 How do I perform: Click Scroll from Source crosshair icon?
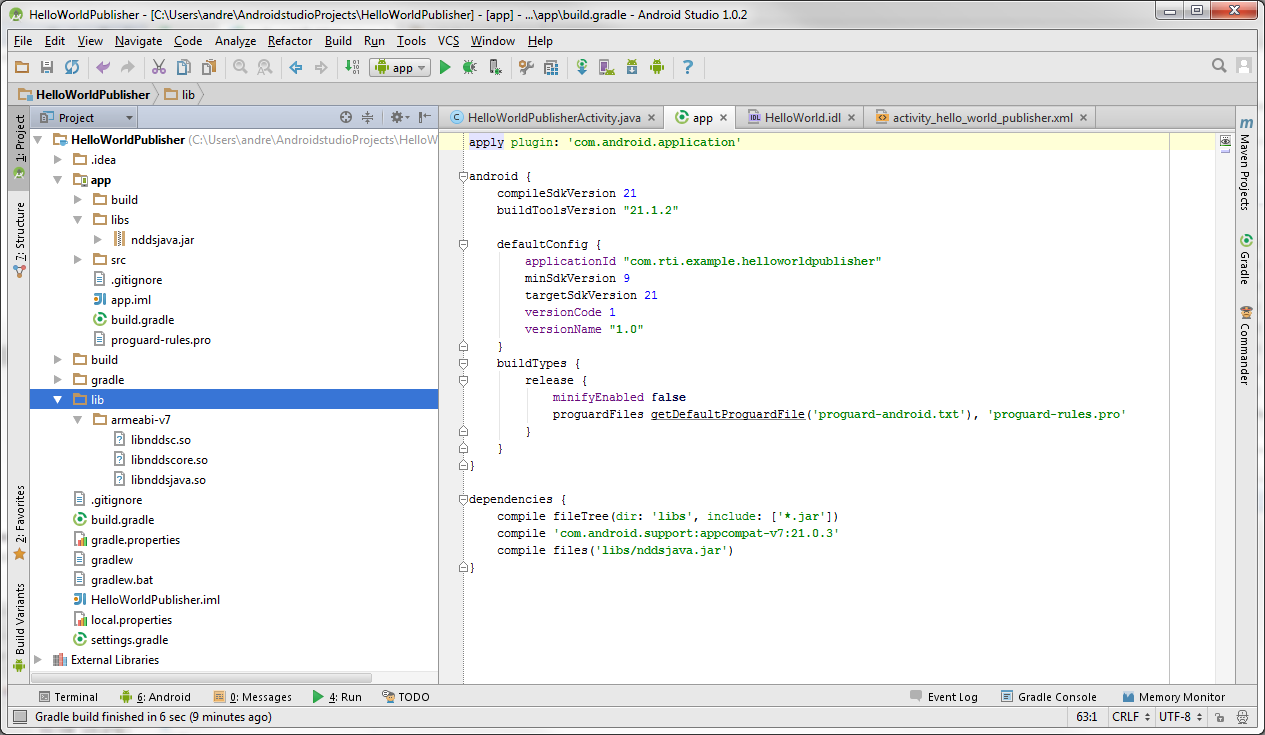[x=346, y=117]
